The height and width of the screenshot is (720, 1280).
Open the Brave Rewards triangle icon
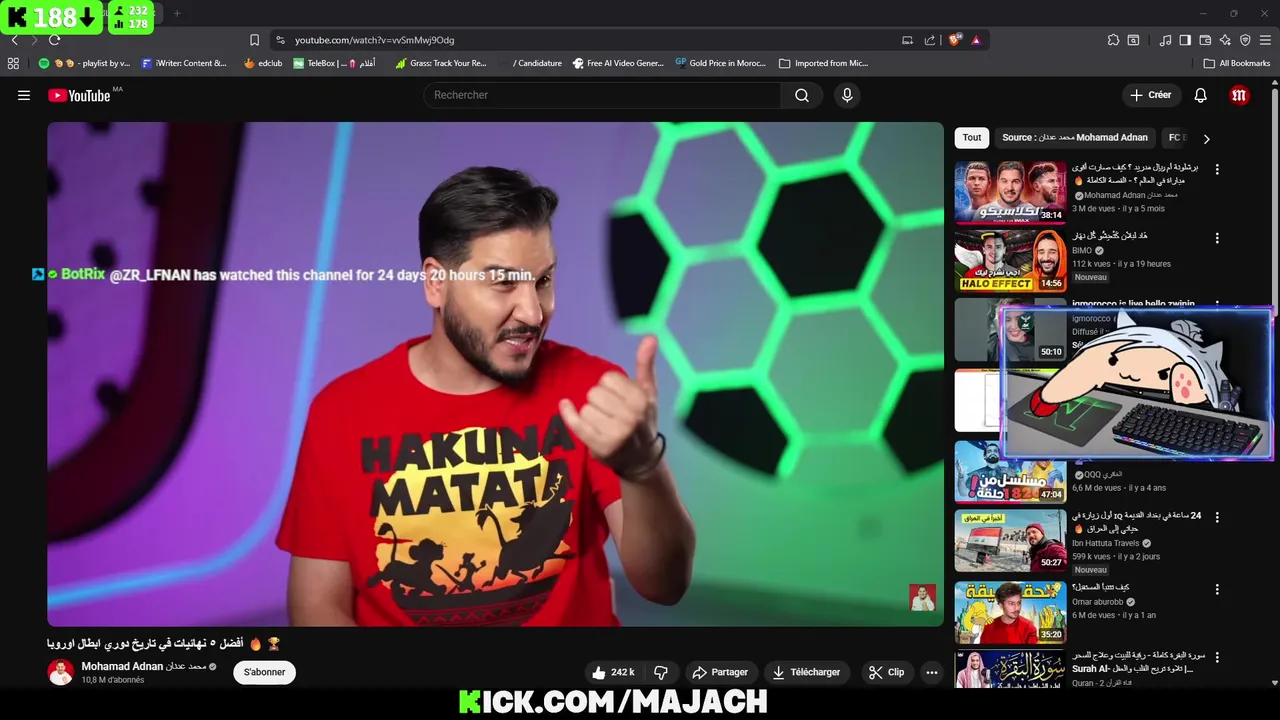(x=976, y=40)
